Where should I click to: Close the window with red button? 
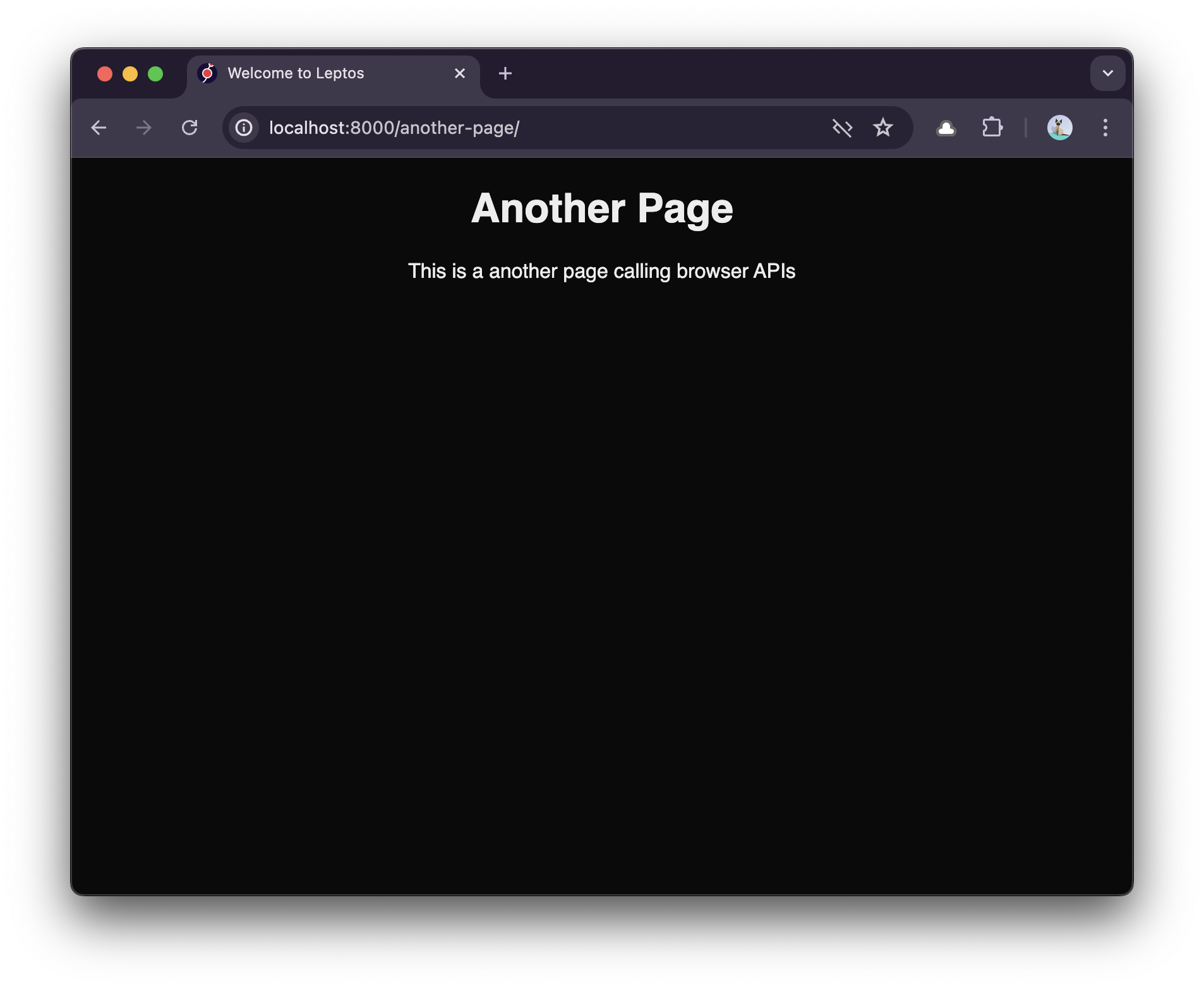pyautogui.click(x=105, y=75)
